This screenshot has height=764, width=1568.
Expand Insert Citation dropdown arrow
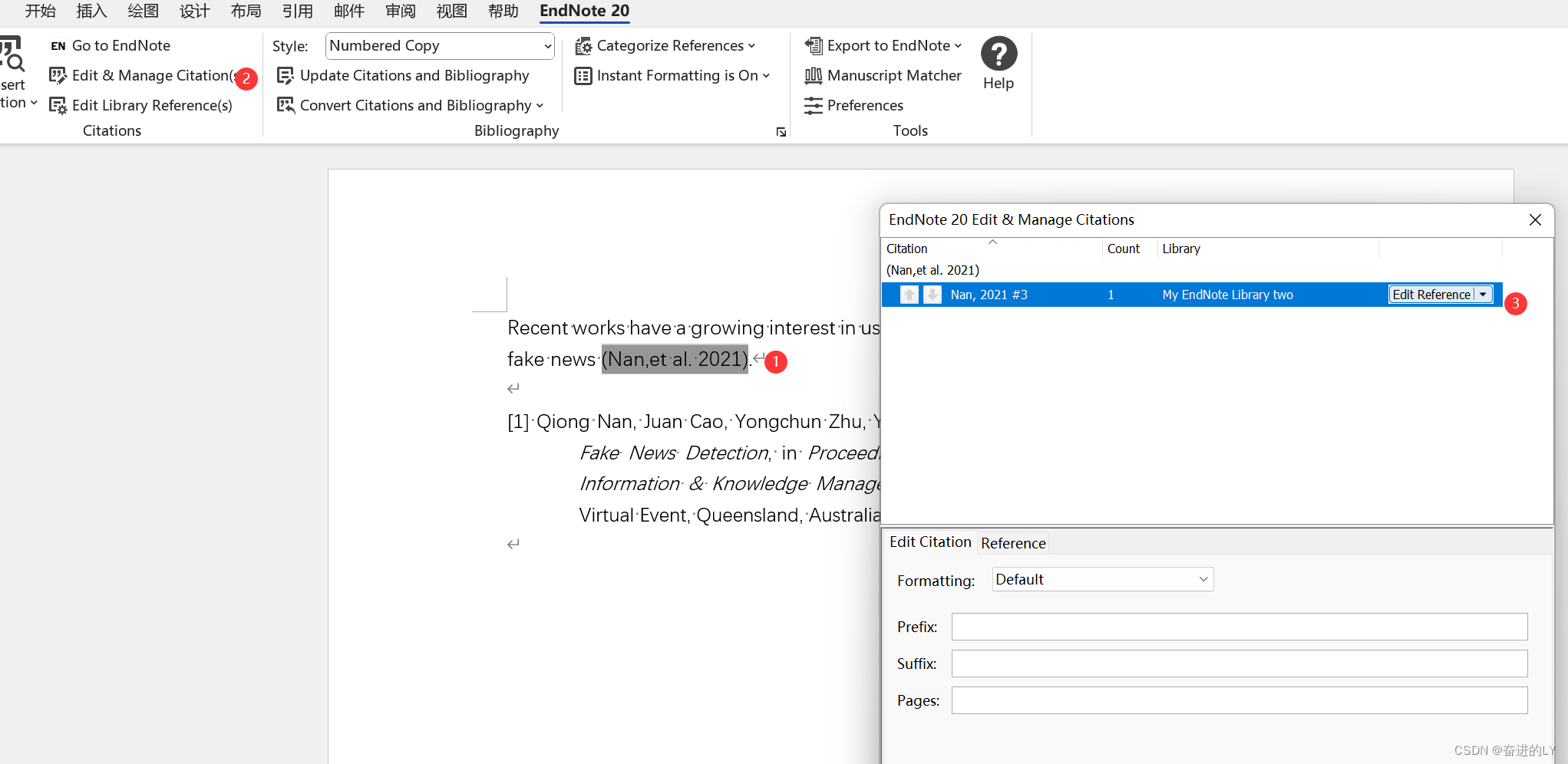click(34, 103)
